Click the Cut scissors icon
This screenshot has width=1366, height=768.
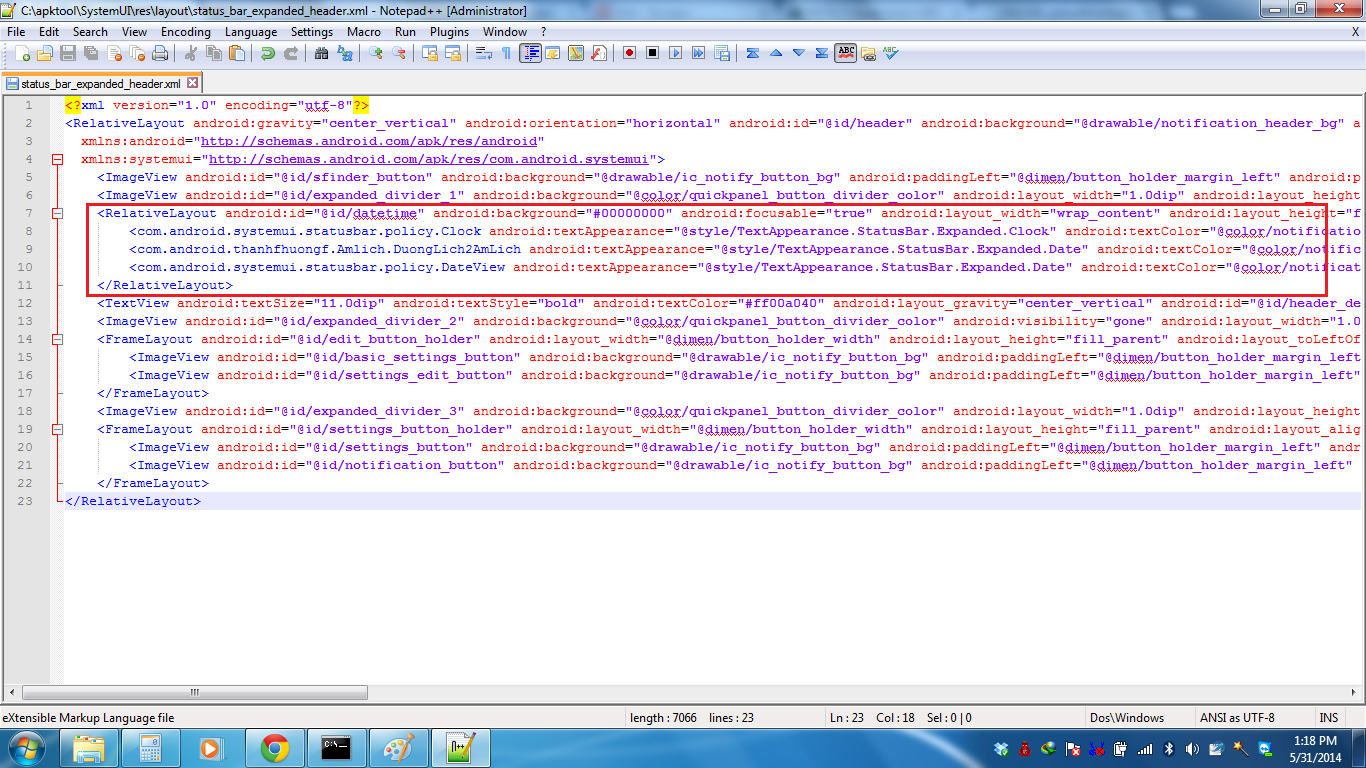190,53
